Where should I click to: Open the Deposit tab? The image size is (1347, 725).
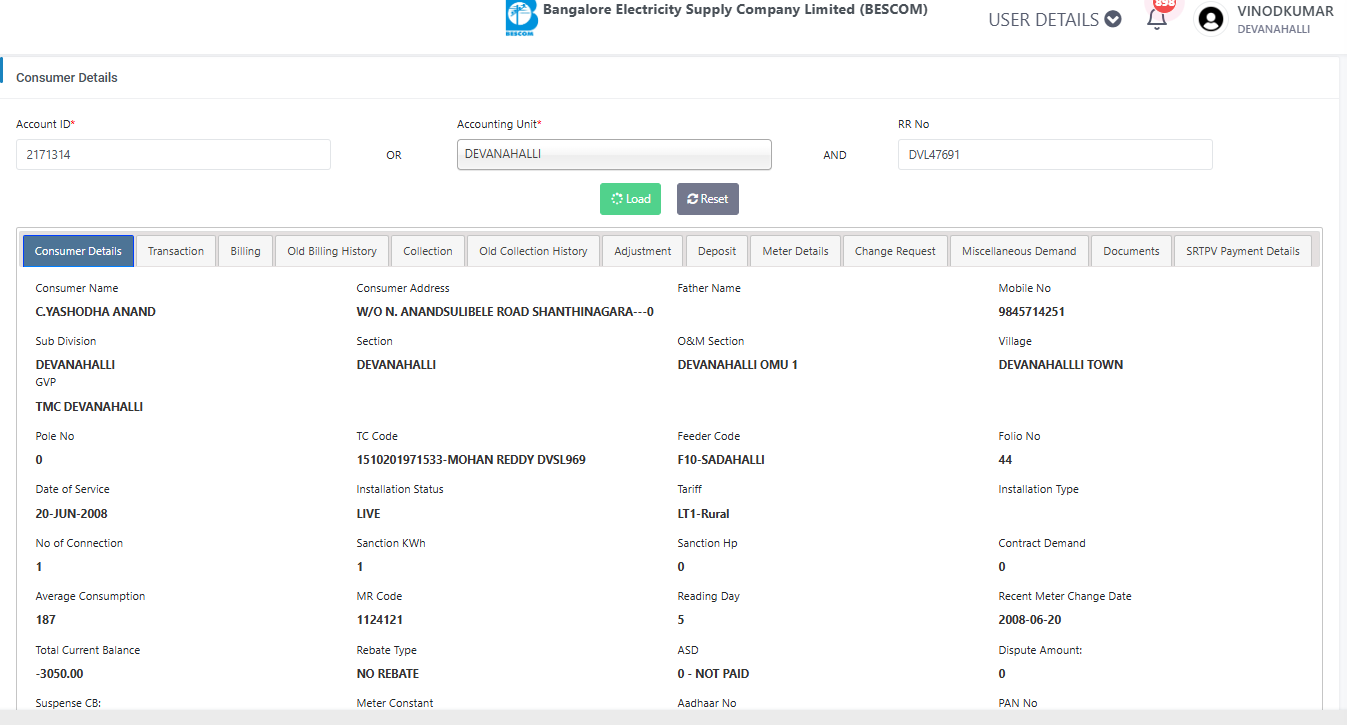[717, 251]
